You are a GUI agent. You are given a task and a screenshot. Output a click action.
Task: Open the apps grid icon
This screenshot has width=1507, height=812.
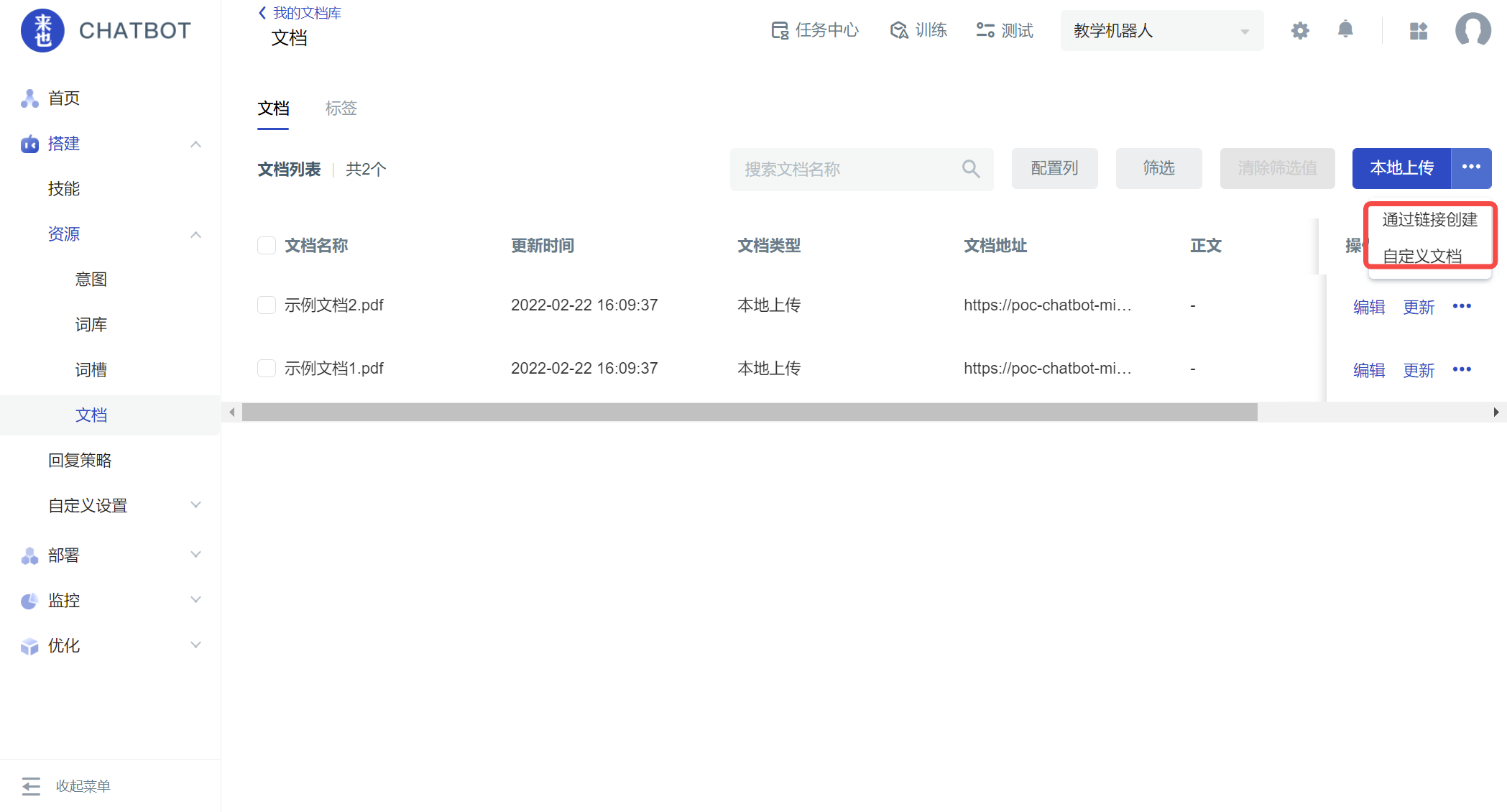[1419, 31]
